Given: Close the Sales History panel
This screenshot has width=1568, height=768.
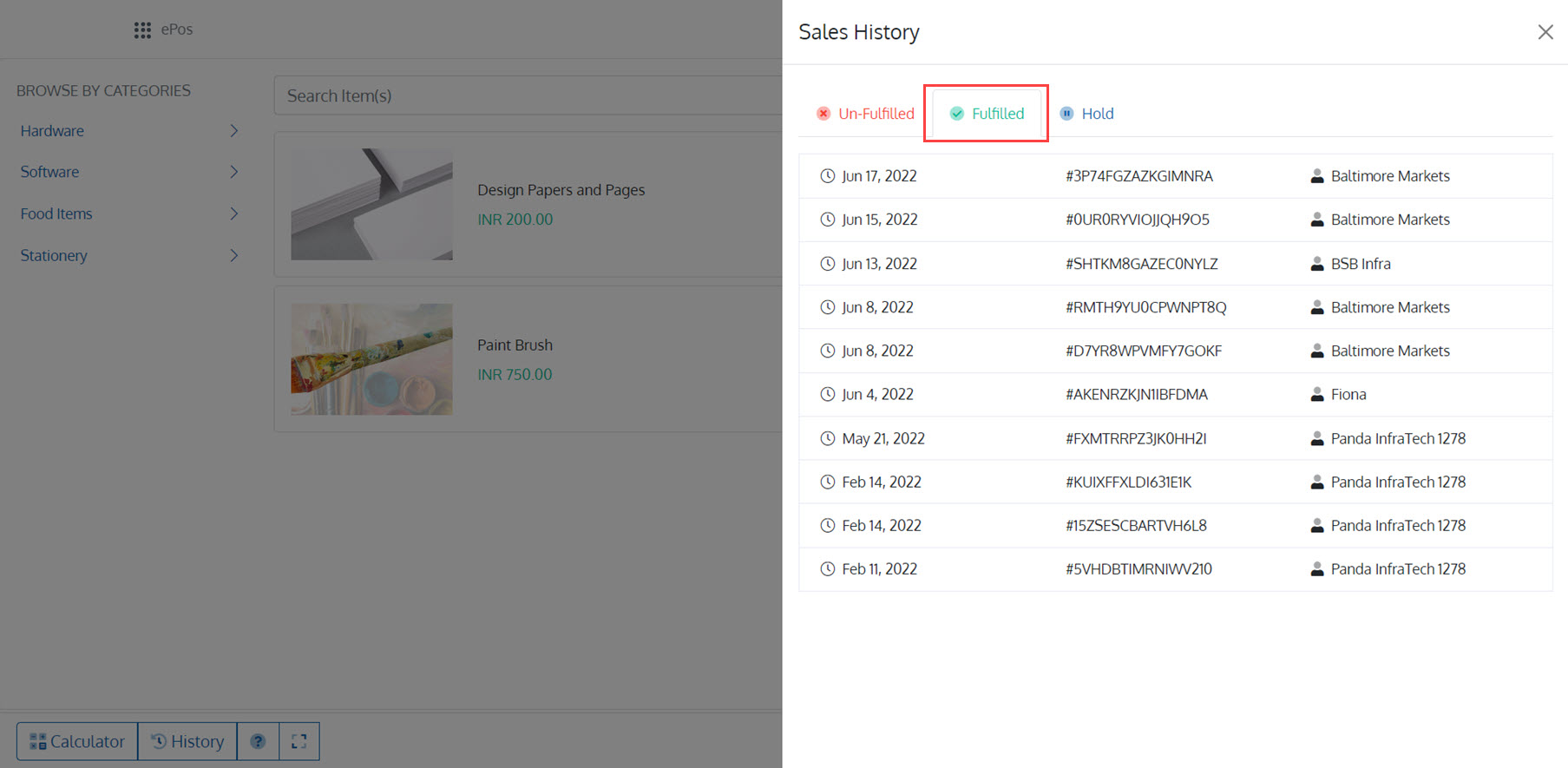Looking at the screenshot, I should pyautogui.click(x=1545, y=32).
